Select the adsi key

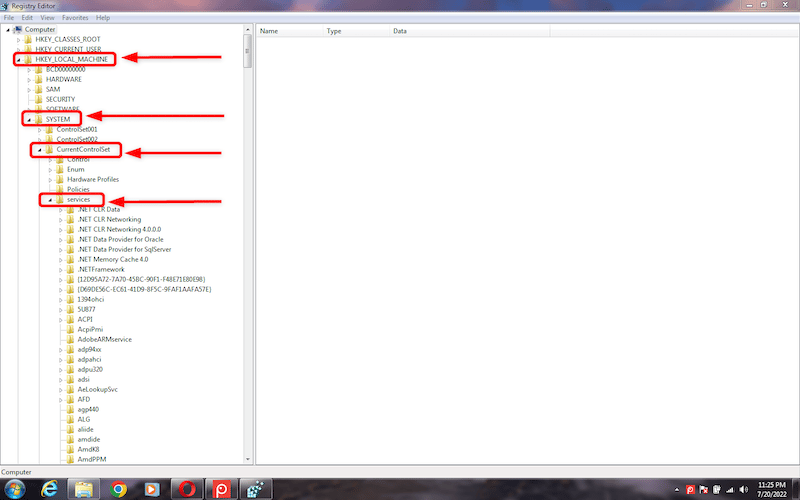tap(84, 379)
